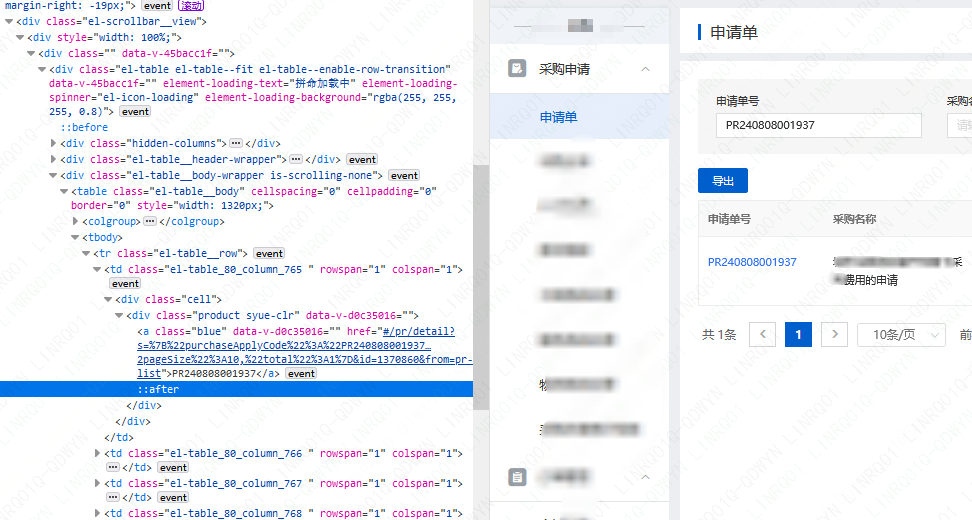This screenshot has width=972, height=520.
Task: Expand the el-table__header-wrapper div node
Action: pyautogui.click(x=54, y=159)
